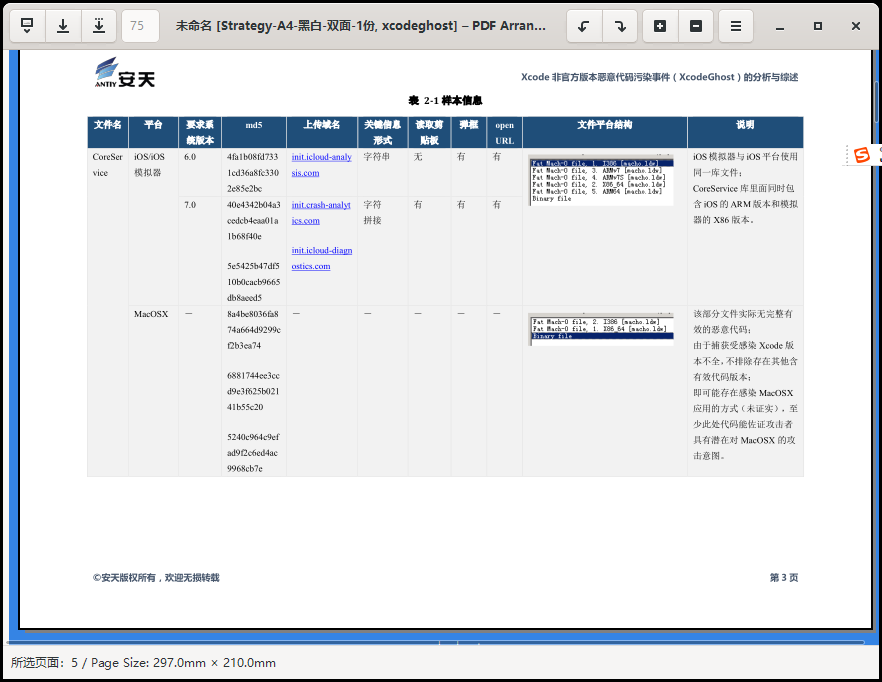Image resolution: width=882 pixels, height=682 pixels.
Task: Click the vertical scrollbar on right edge
Action: pyautogui.click(x=876, y=101)
